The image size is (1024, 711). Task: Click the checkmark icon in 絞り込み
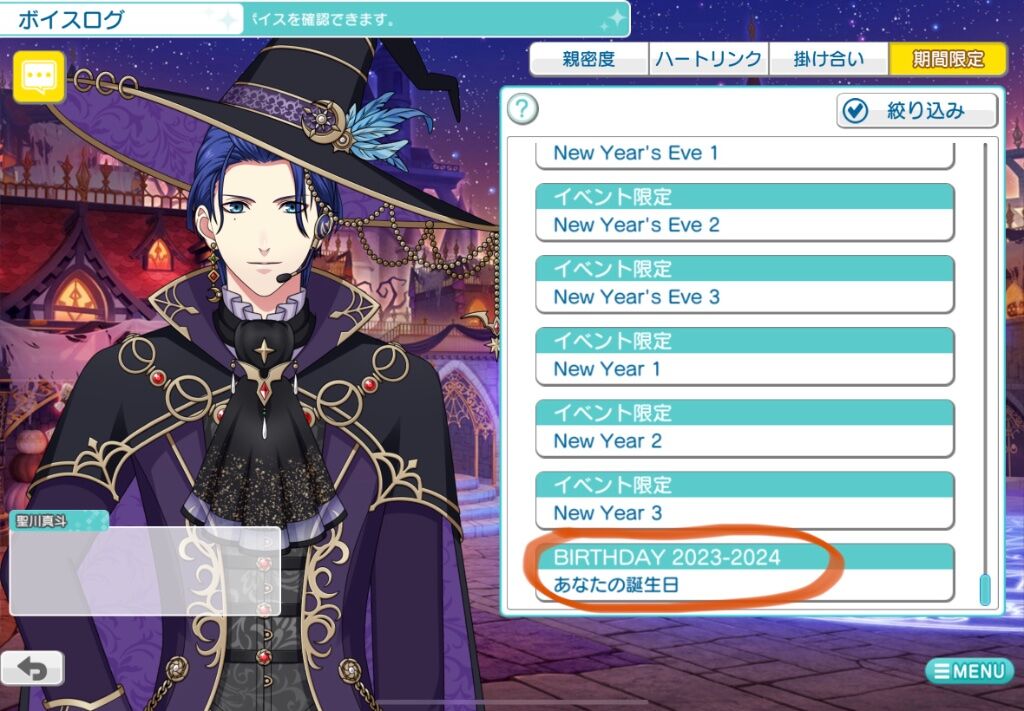(x=854, y=112)
